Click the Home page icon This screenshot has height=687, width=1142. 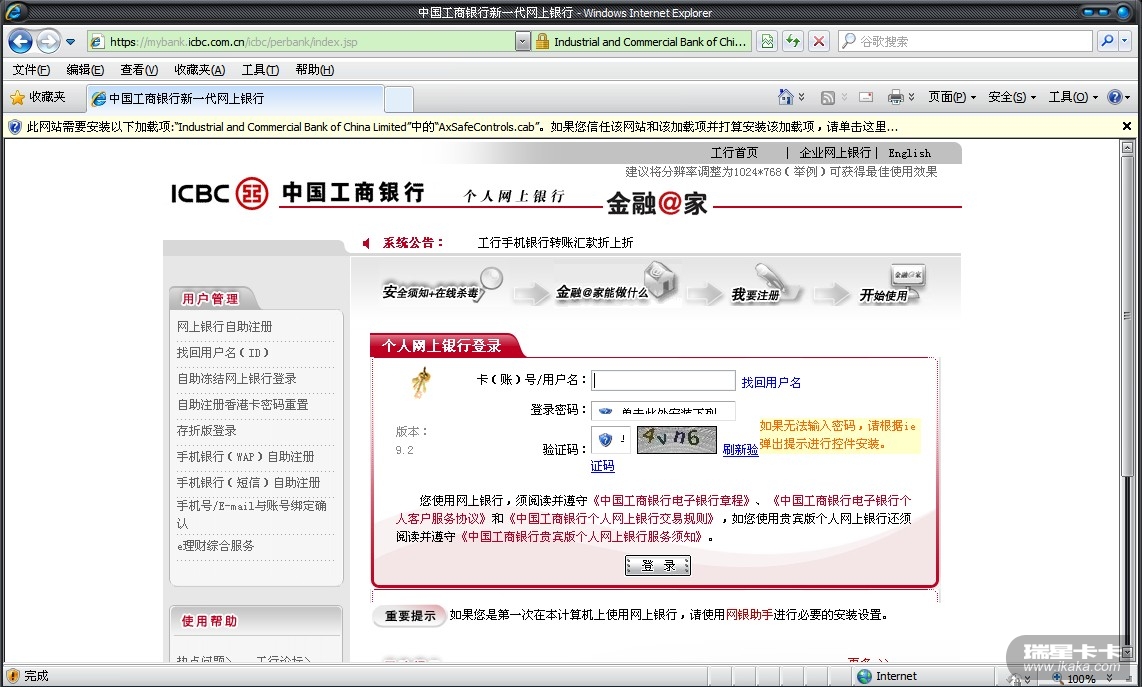(x=785, y=97)
